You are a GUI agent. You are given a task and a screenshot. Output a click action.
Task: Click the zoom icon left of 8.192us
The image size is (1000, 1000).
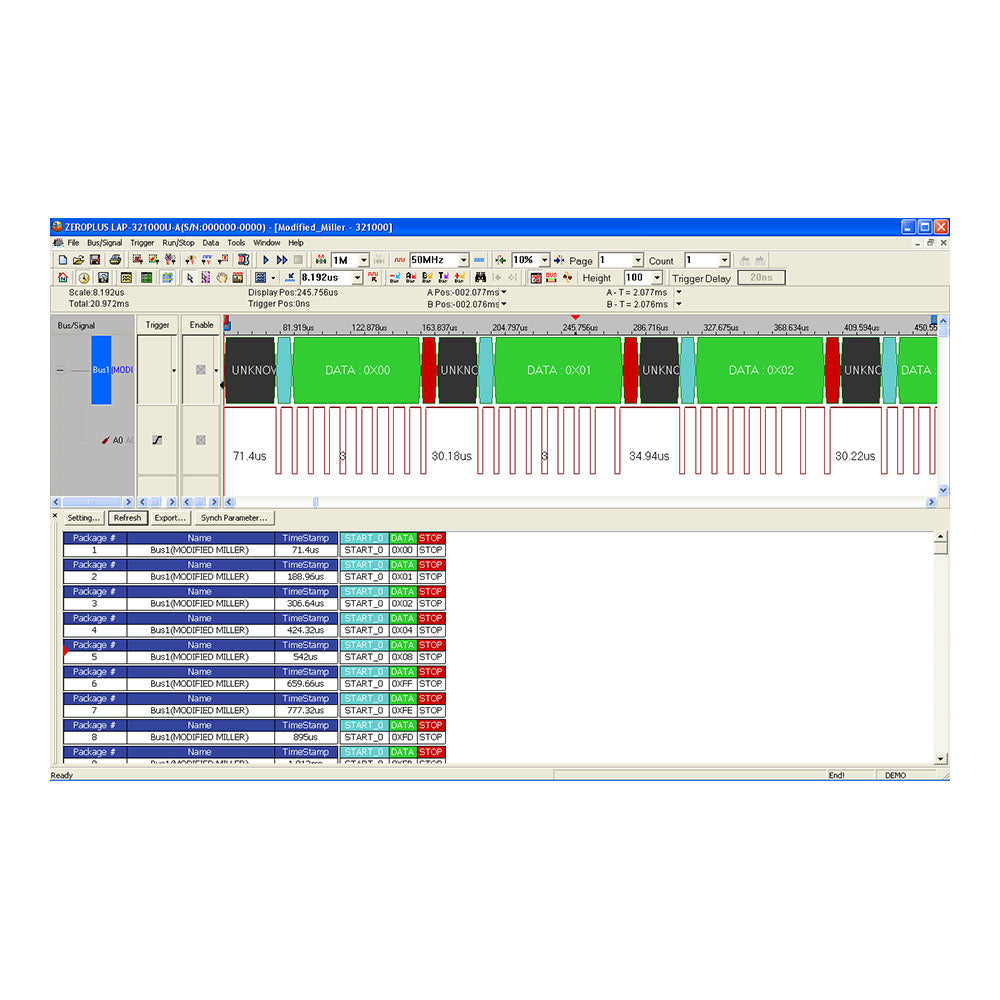pyautogui.click(x=290, y=277)
